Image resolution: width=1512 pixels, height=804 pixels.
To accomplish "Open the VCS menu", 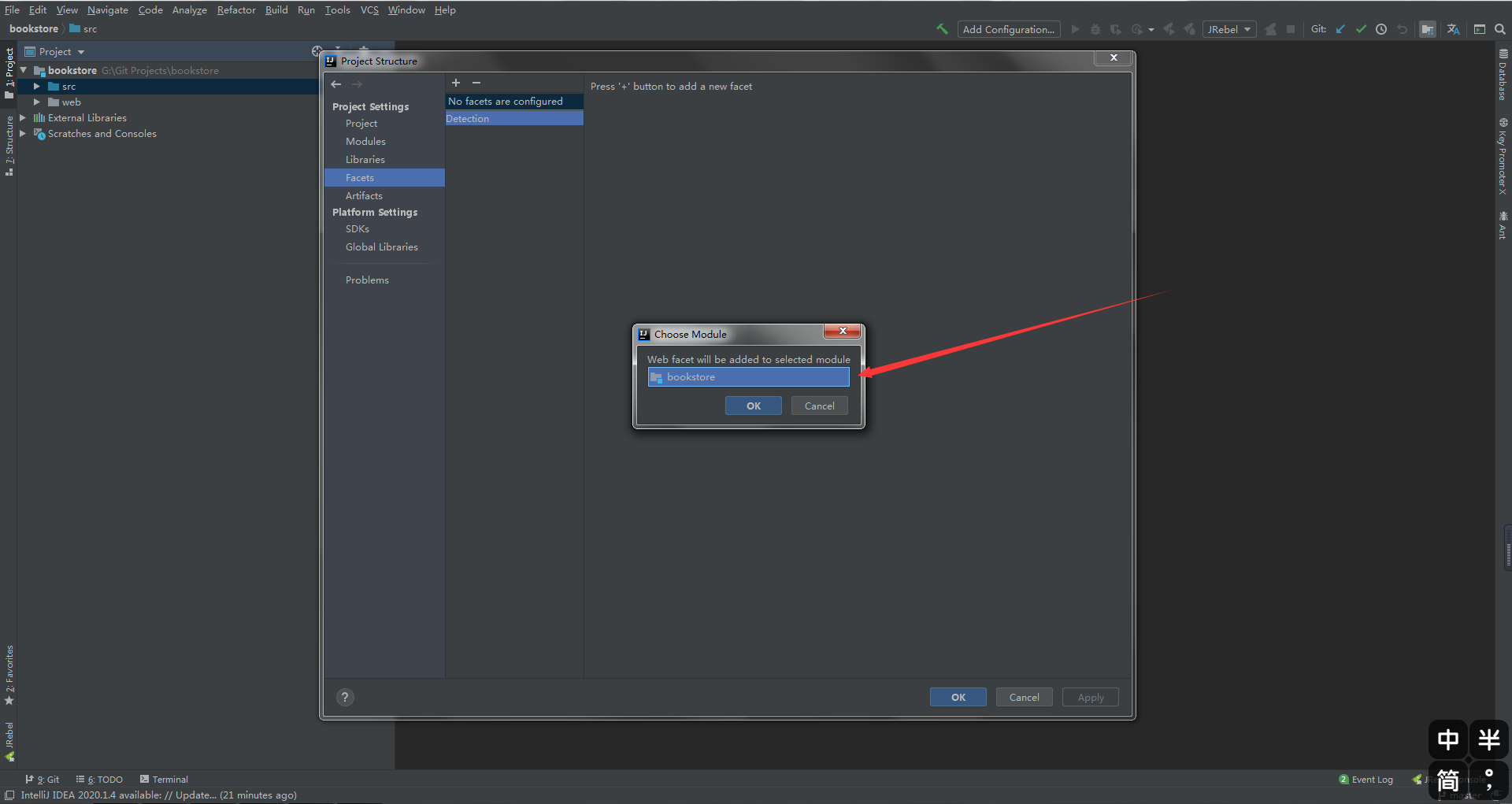I will [369, 10].
